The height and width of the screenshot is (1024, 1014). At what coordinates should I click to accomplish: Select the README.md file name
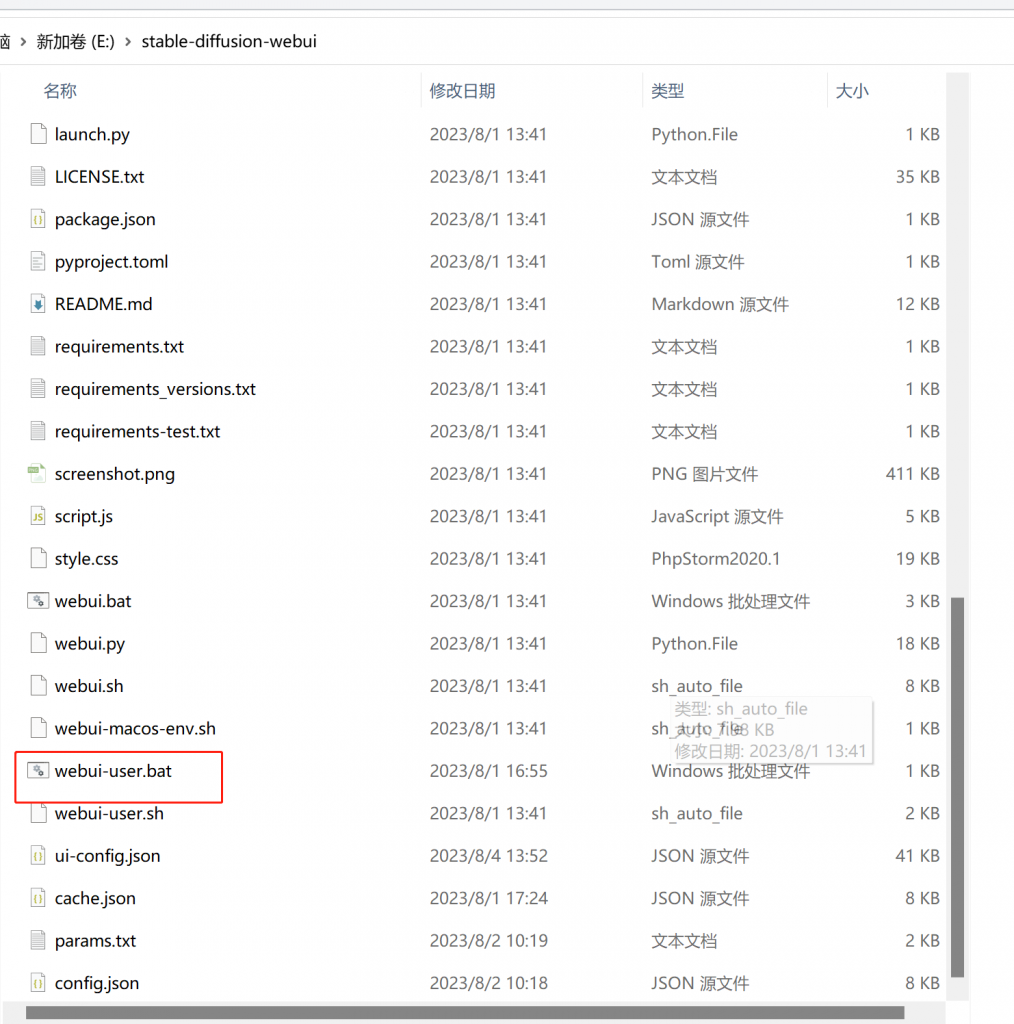[103, 304]
